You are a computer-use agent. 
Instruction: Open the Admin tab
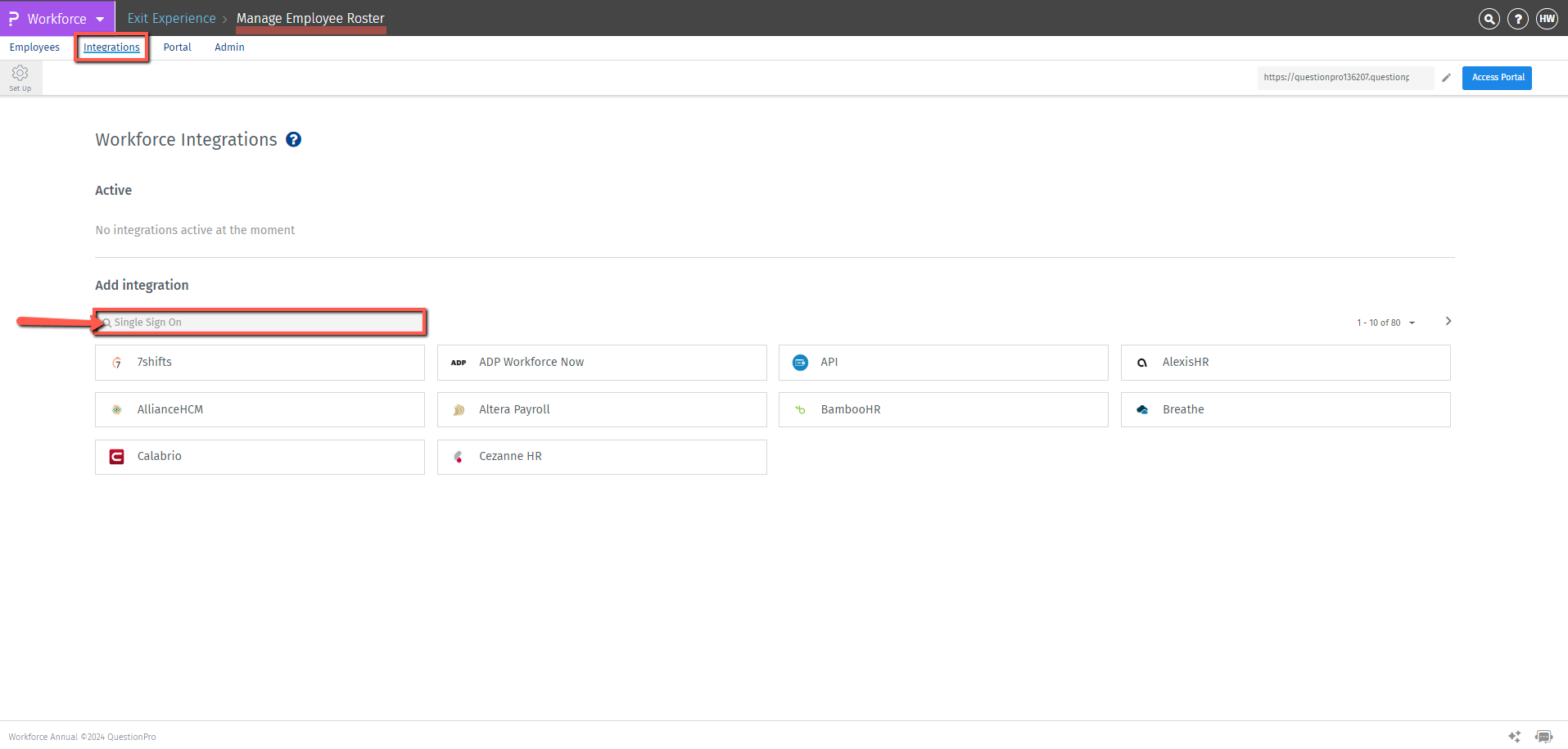click(x=229, y=47)
